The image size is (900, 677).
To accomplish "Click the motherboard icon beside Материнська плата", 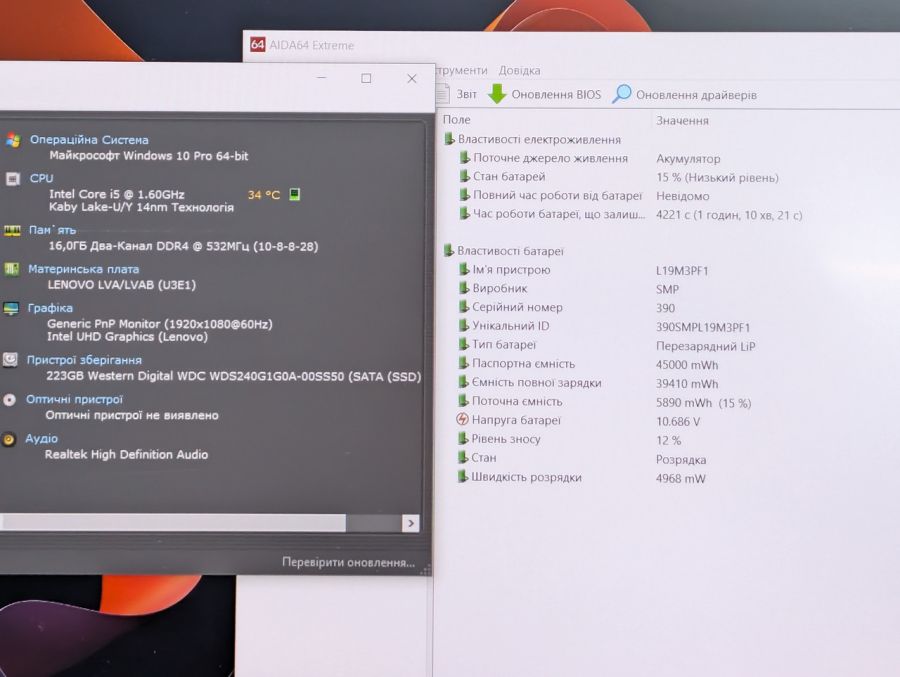I will point(11,269).
